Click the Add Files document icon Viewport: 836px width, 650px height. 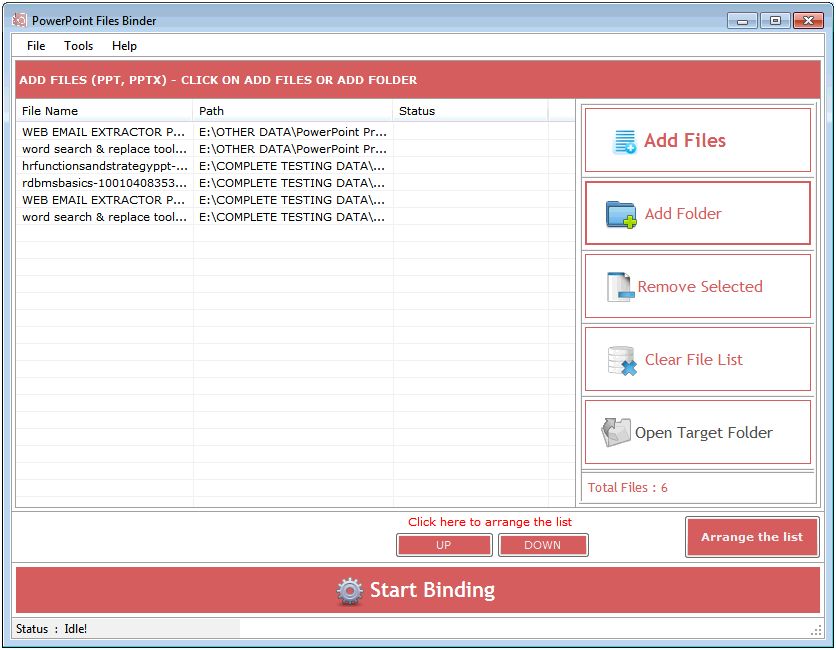pyautogui.click(x=624, y=141)
